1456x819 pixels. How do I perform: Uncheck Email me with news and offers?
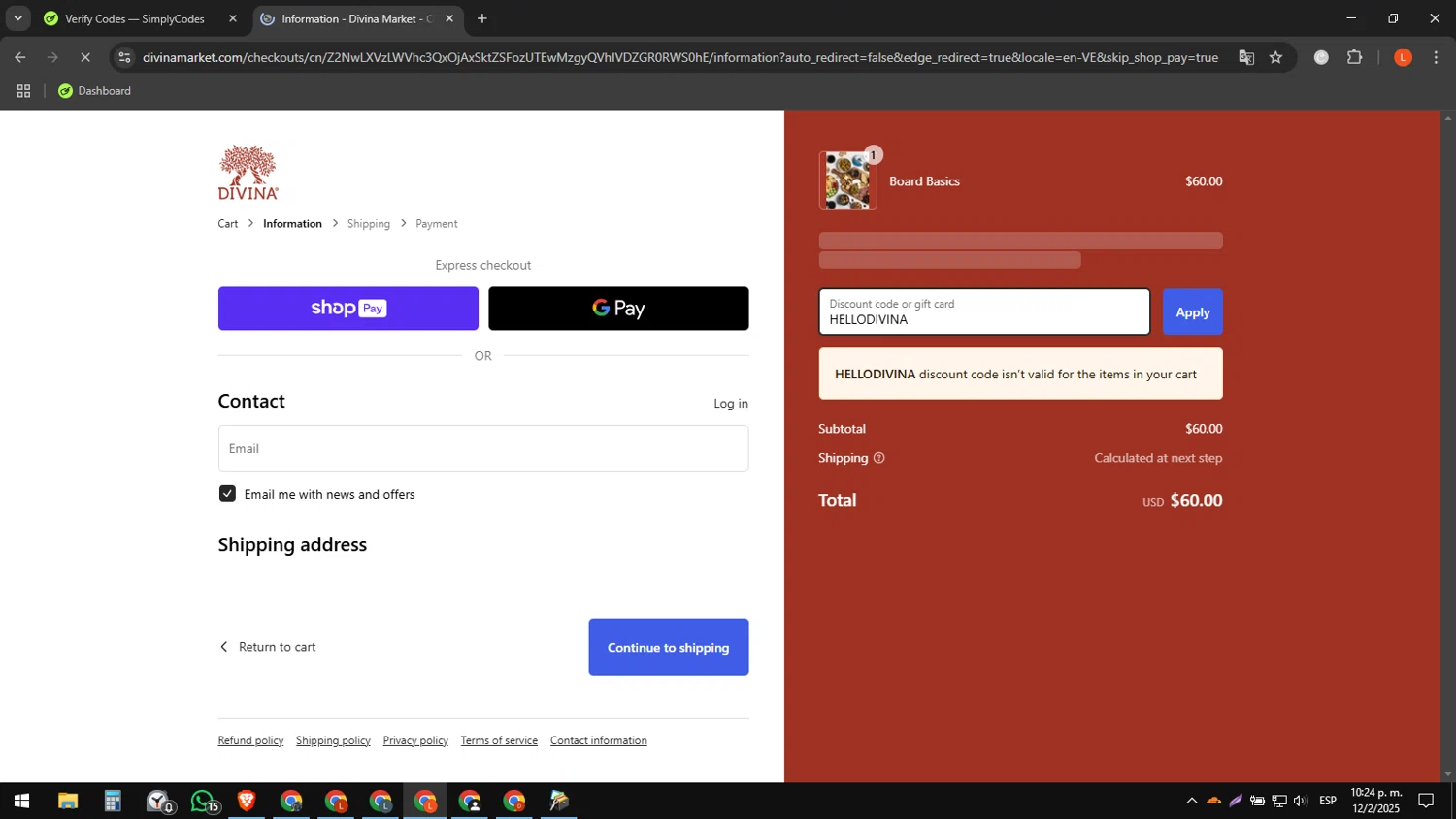click(227, 494)
